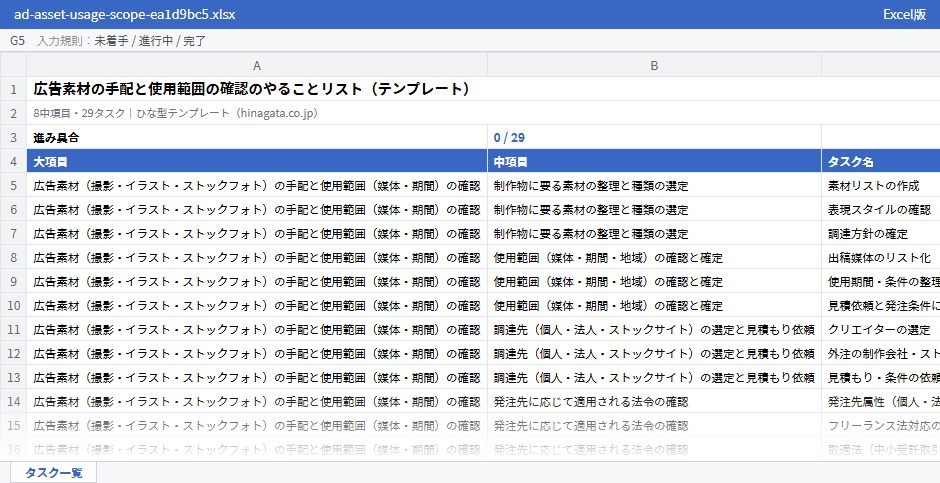This screenshot has width=940, height=483.
Task: Click the subtitle cell with hinagata.co.jp
Action: pyautogui.click(x=483, y=113)
